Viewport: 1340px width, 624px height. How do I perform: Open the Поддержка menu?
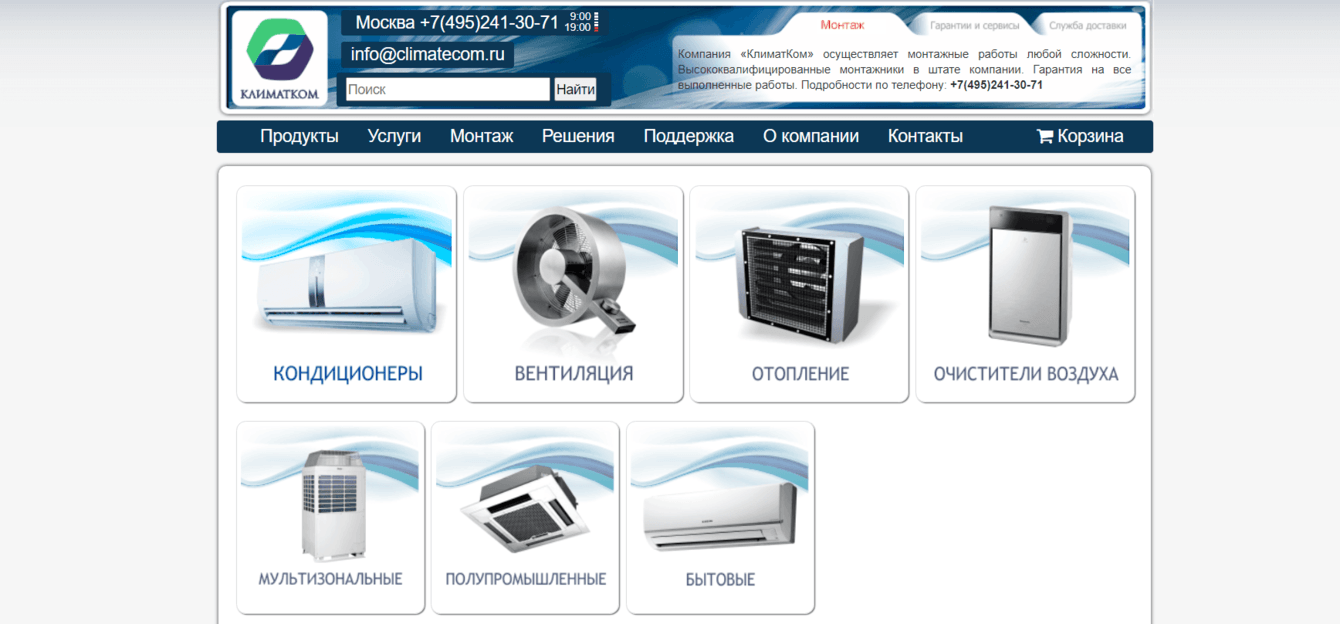[688, 136]
